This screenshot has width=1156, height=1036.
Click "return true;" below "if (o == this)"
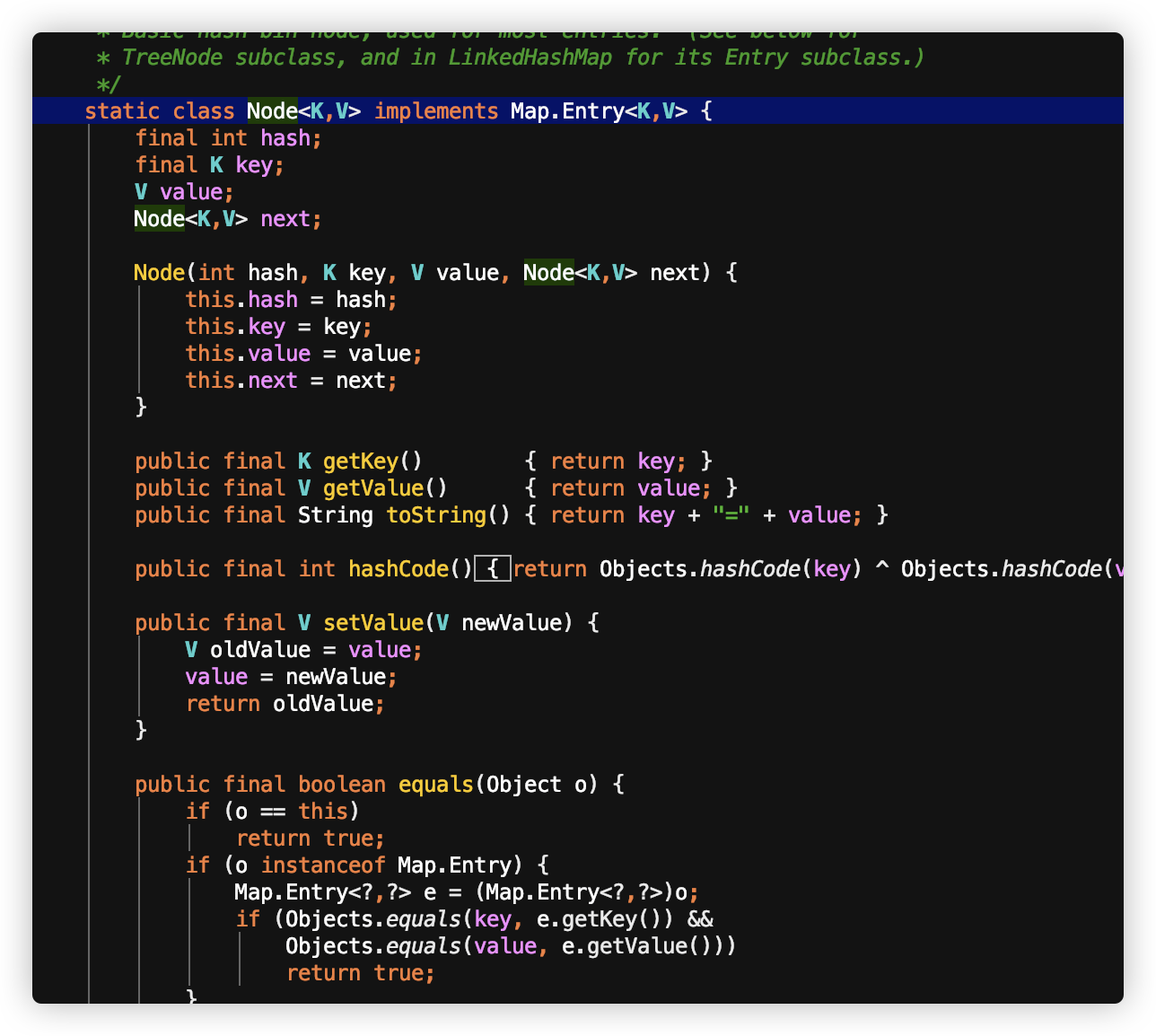(311, 838)
